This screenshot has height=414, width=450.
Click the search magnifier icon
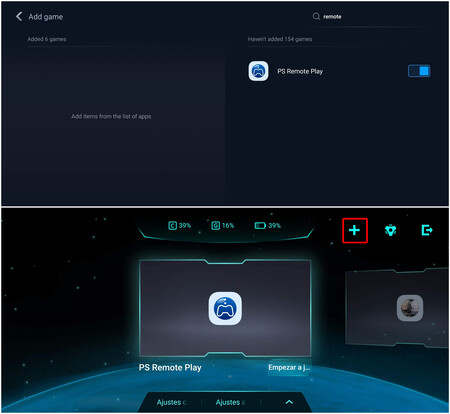coord(316,16)
